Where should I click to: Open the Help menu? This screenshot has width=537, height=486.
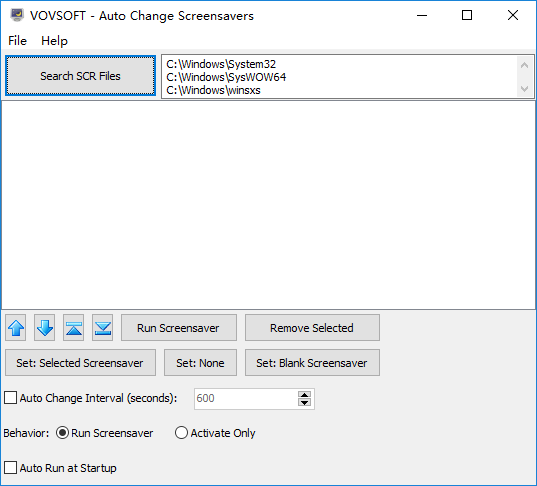(54, 41)
